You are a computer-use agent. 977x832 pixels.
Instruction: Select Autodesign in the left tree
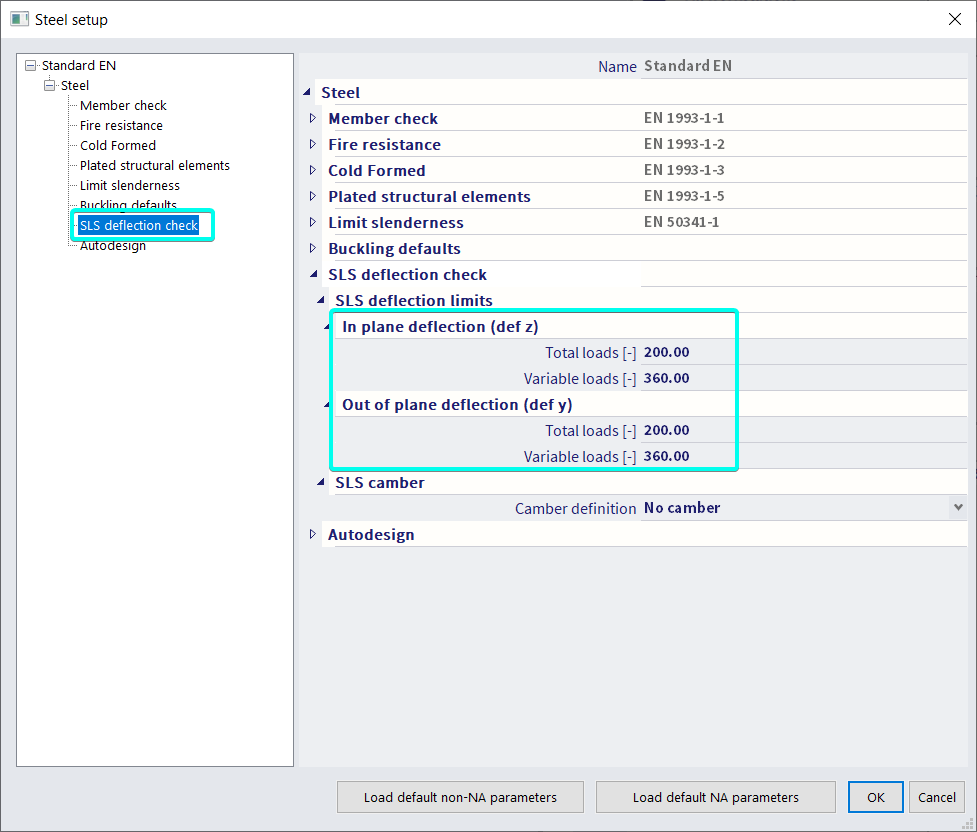[112, 245]
